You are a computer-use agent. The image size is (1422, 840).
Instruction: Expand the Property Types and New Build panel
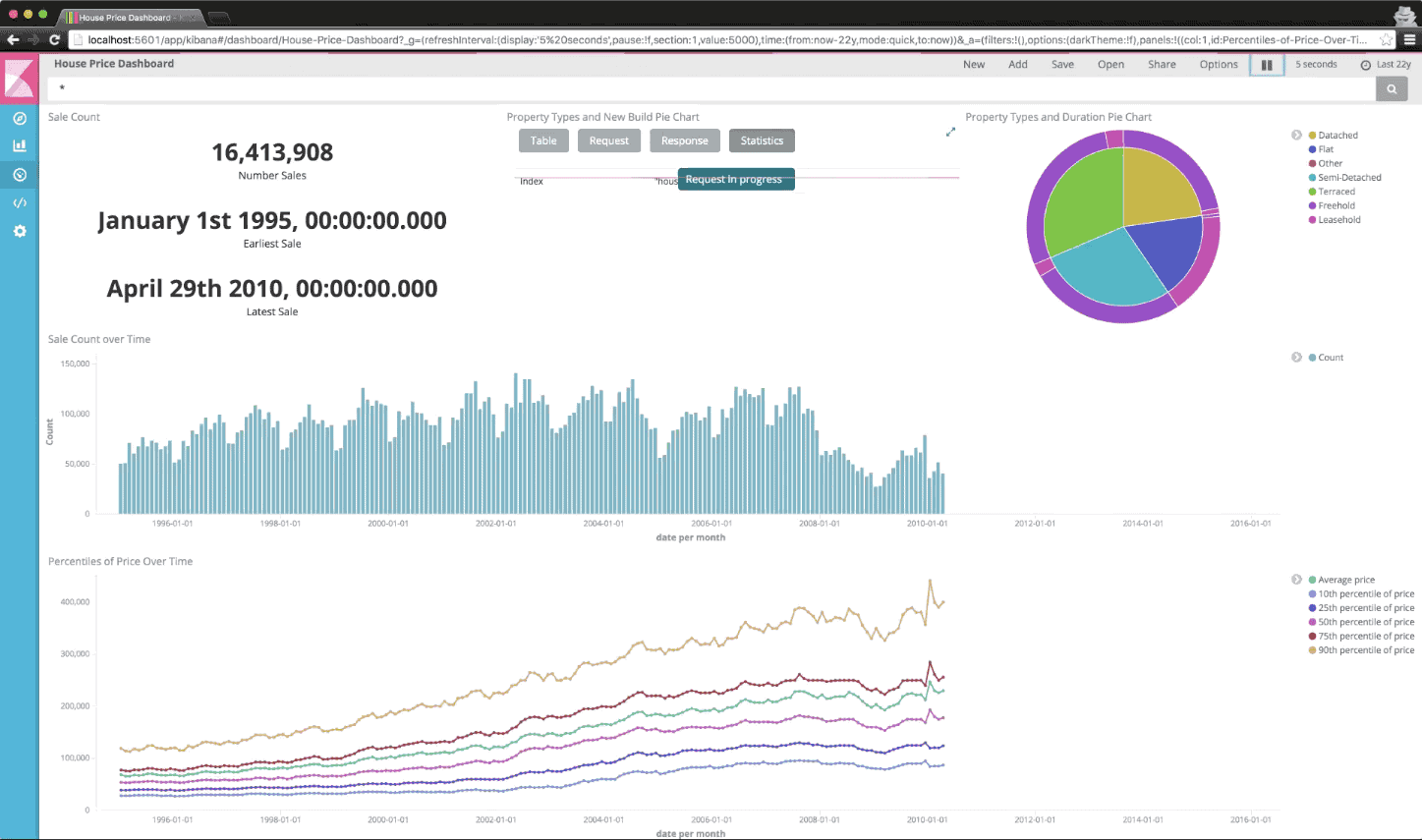950,132
